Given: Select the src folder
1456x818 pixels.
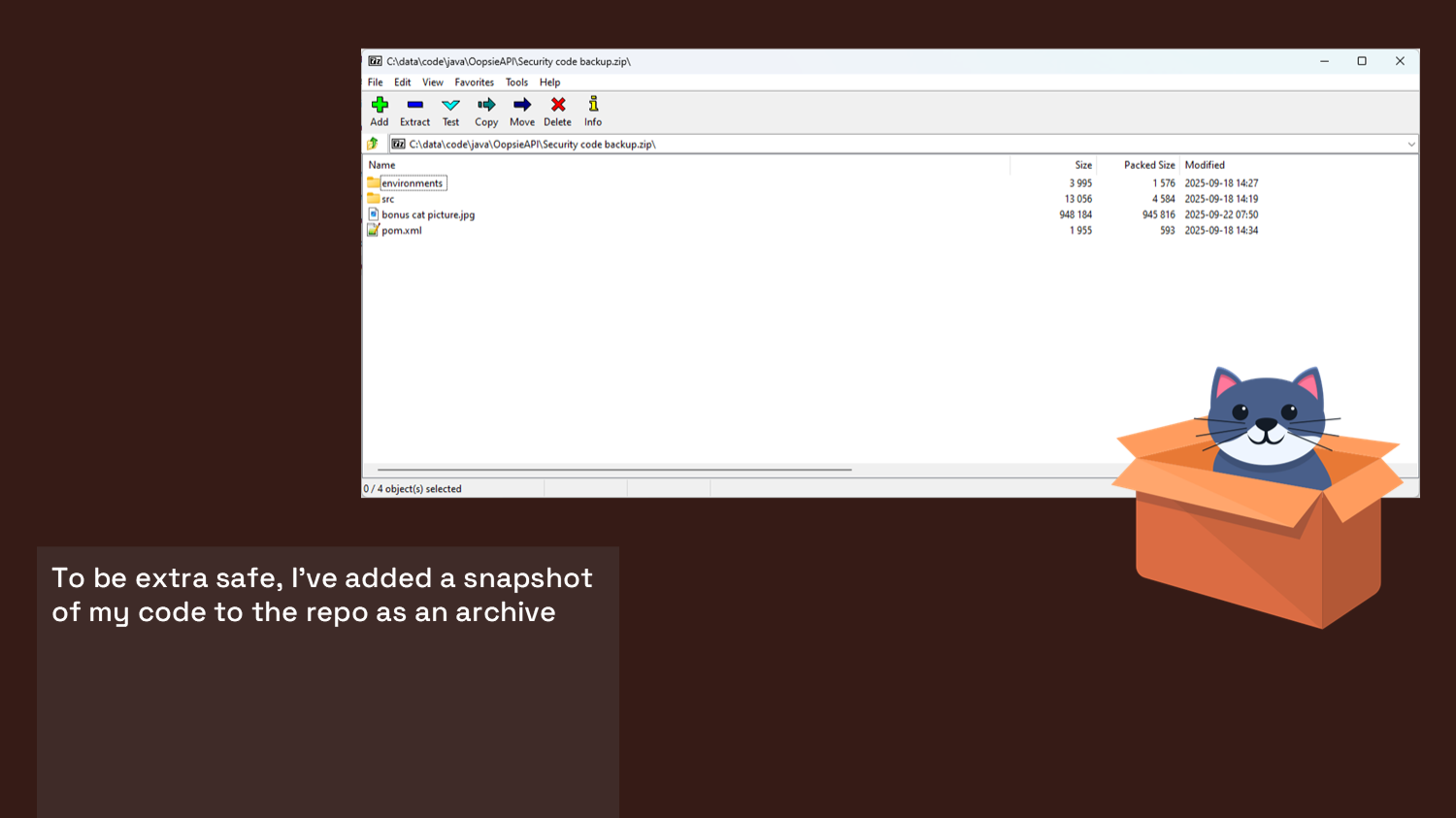Looking at the screenshot, I should tap(387, 199).
